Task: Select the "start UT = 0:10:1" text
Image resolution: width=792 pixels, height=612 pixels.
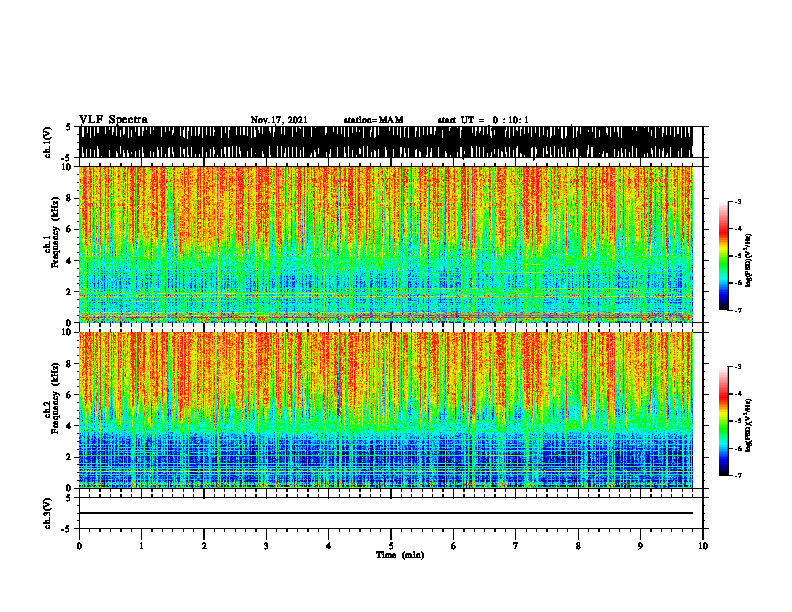Action: [x=483, y=120]
